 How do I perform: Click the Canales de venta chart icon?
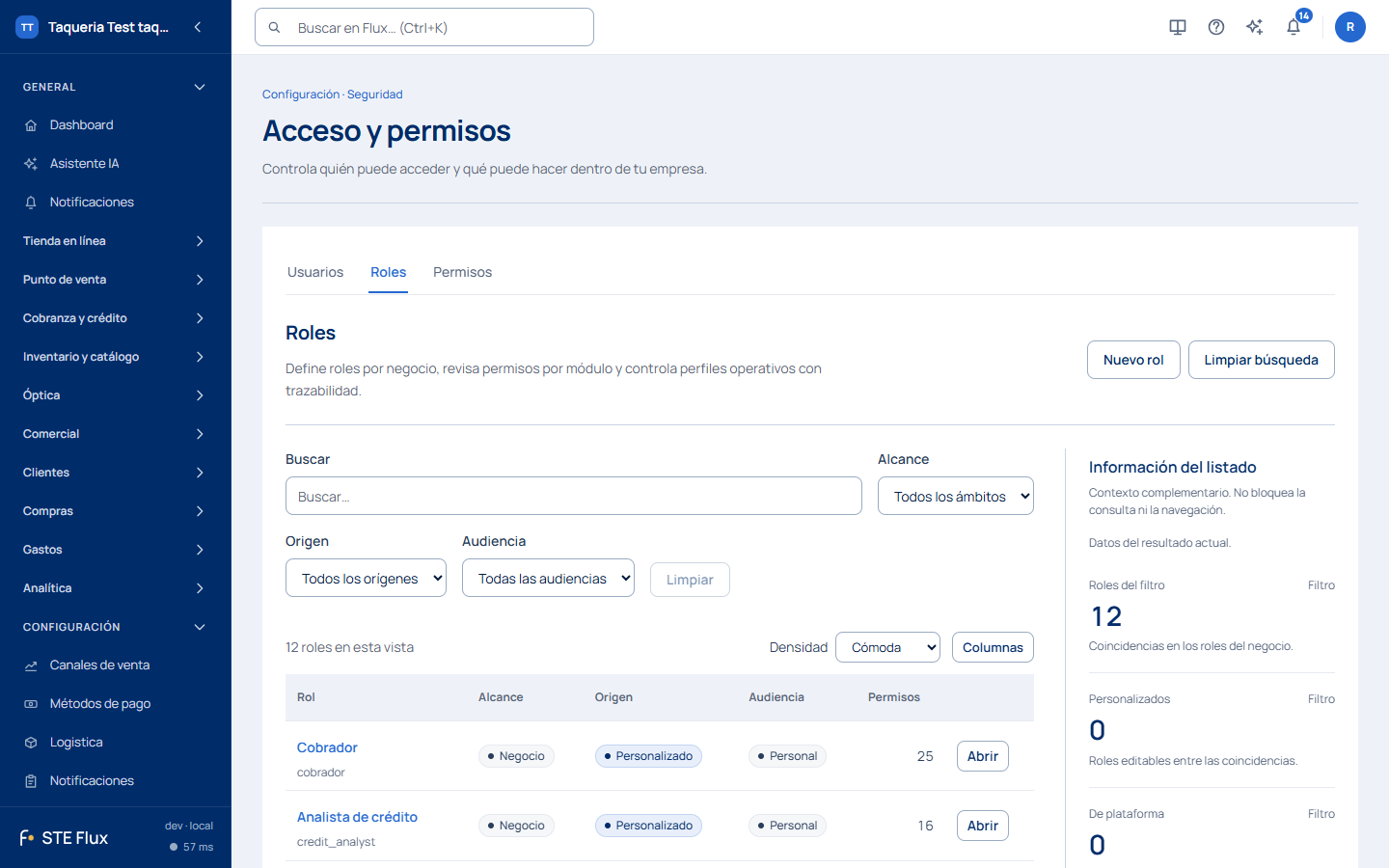pos(31,665)
